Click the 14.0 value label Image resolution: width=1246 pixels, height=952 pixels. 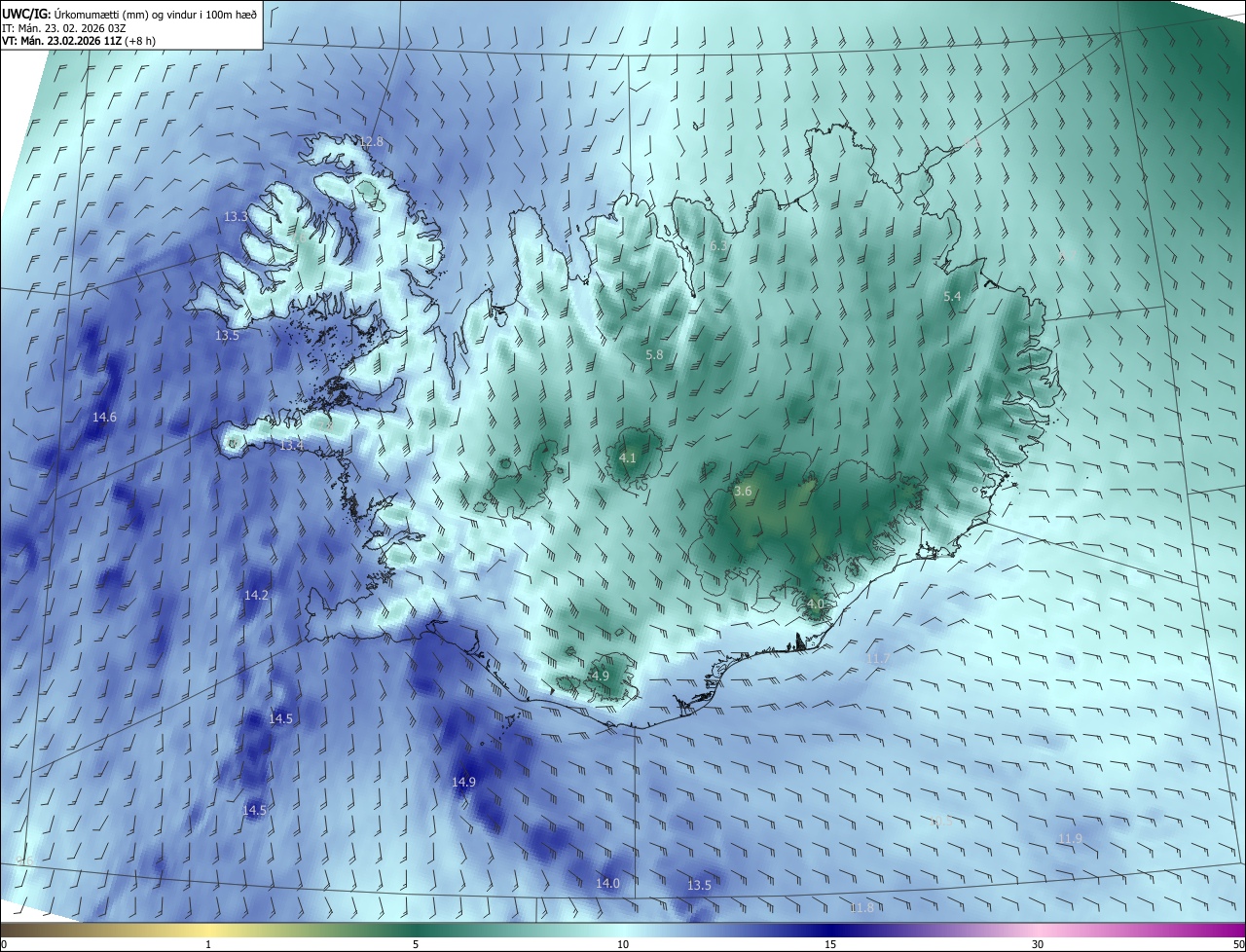pos(607,883)
